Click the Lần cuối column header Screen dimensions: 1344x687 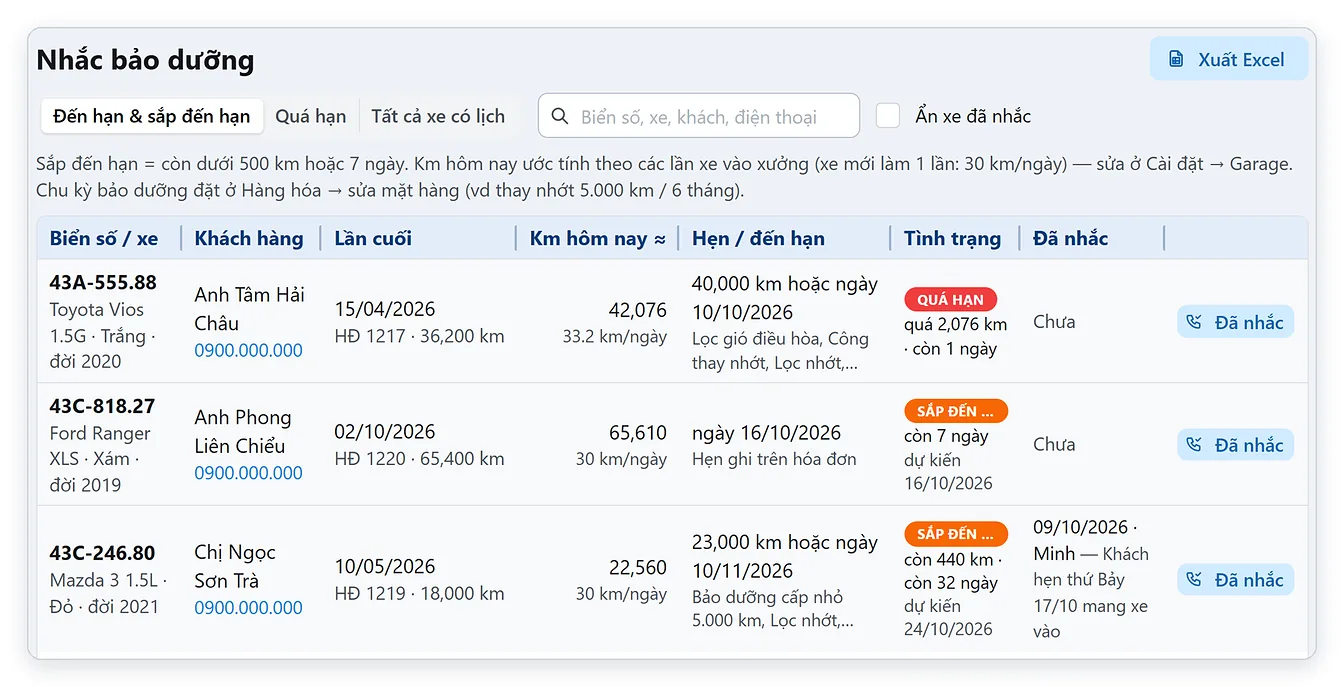[373, 238]
